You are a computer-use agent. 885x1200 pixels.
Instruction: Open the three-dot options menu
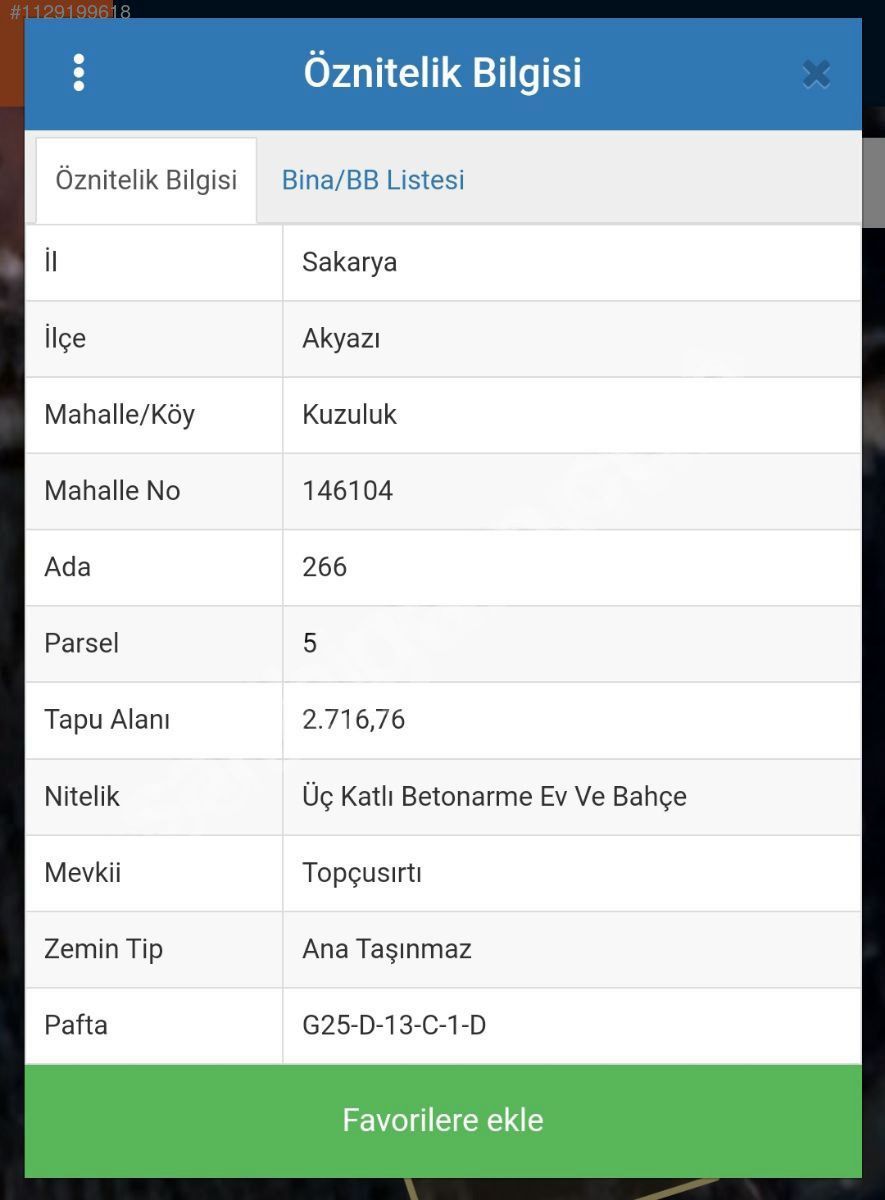79,73
